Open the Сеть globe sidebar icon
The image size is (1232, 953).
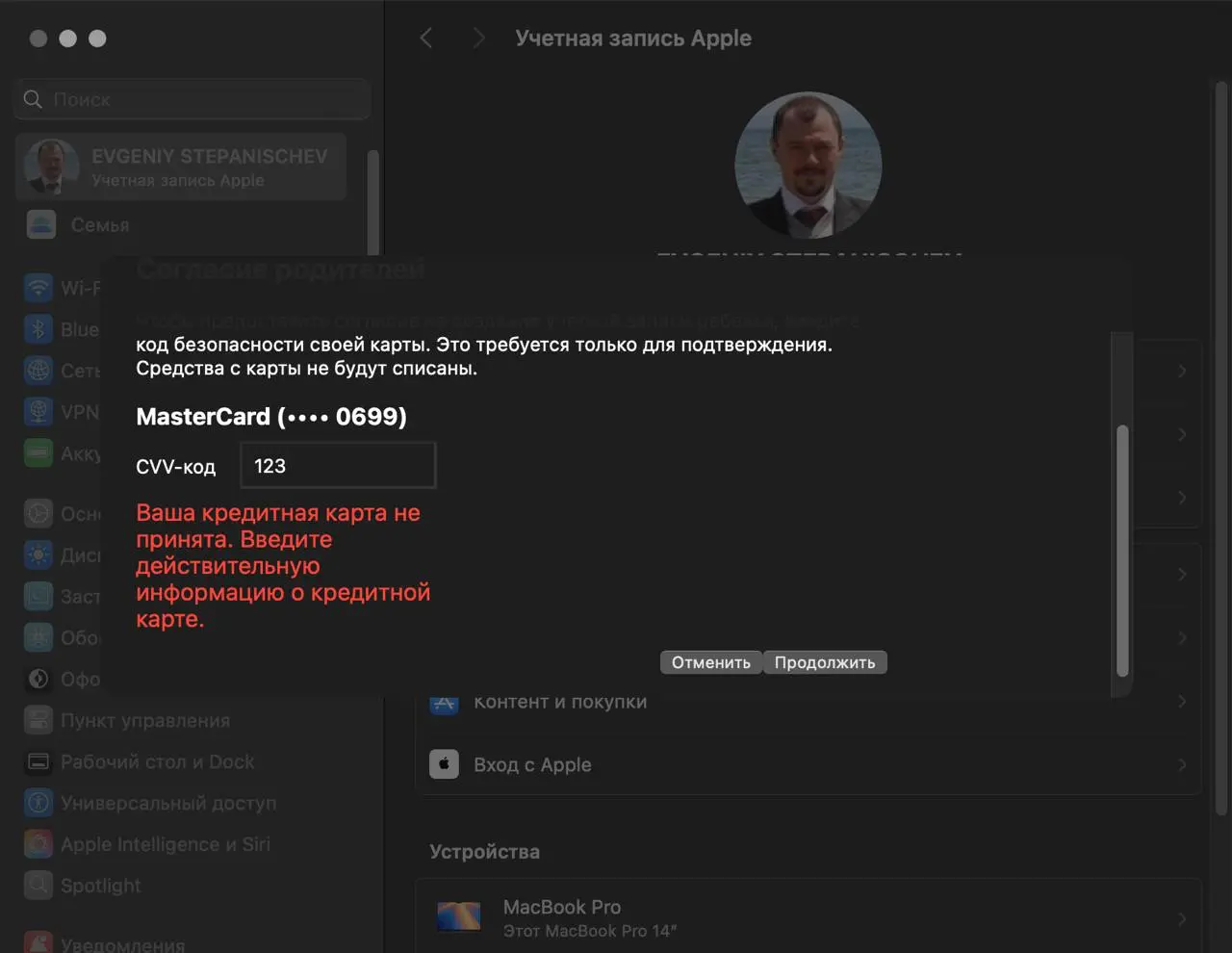[38, 371]
